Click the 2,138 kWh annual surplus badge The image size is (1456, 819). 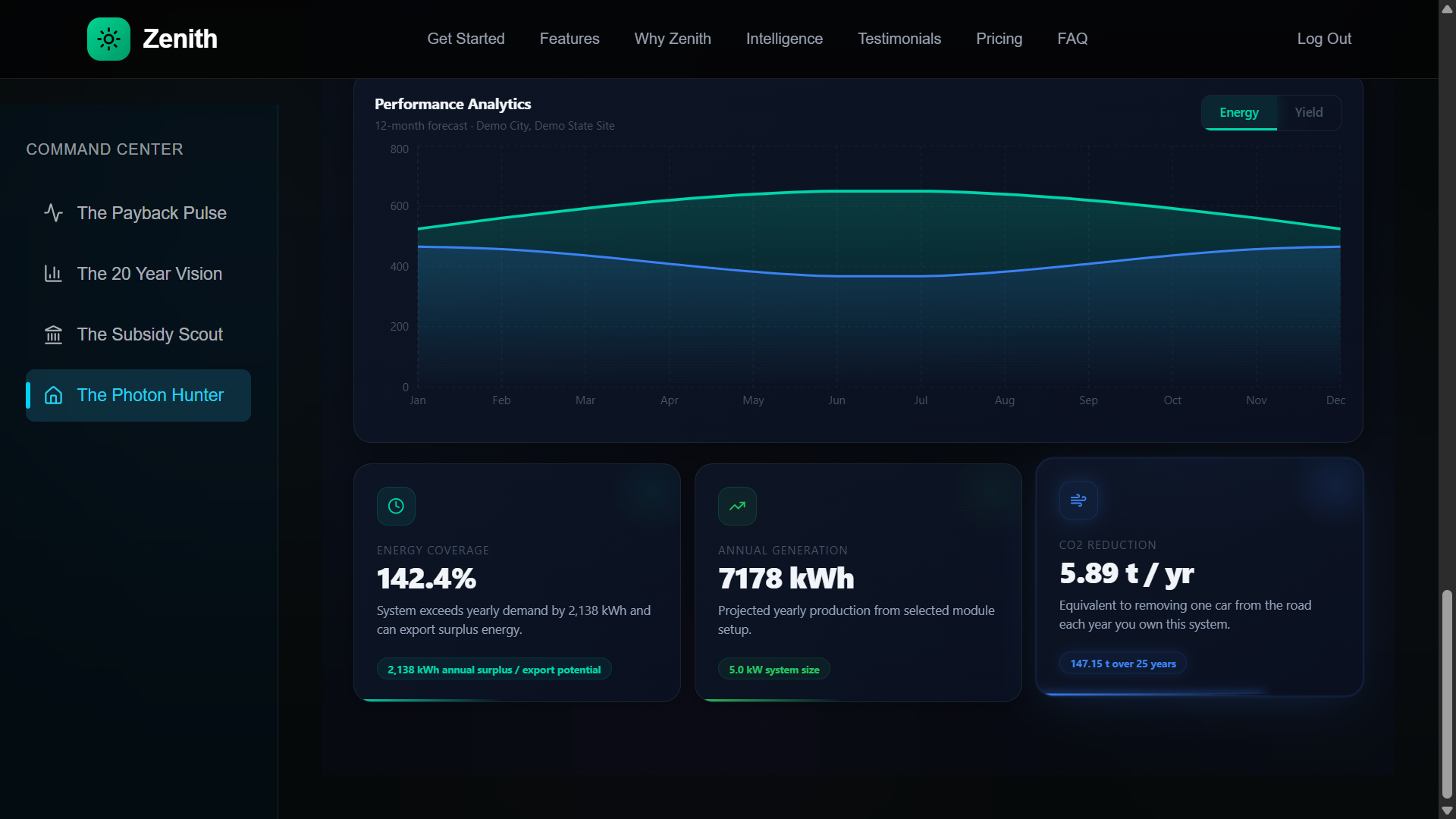494,670
